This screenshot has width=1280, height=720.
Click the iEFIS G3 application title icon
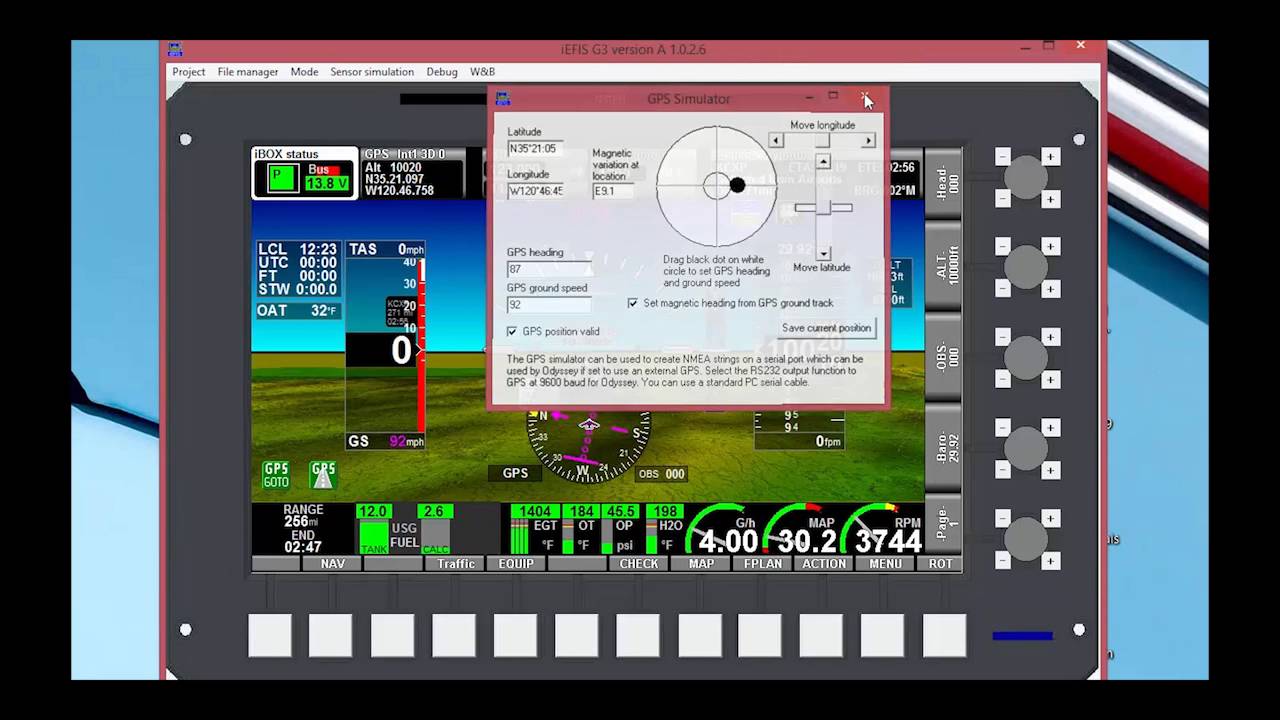coord(175,49)
